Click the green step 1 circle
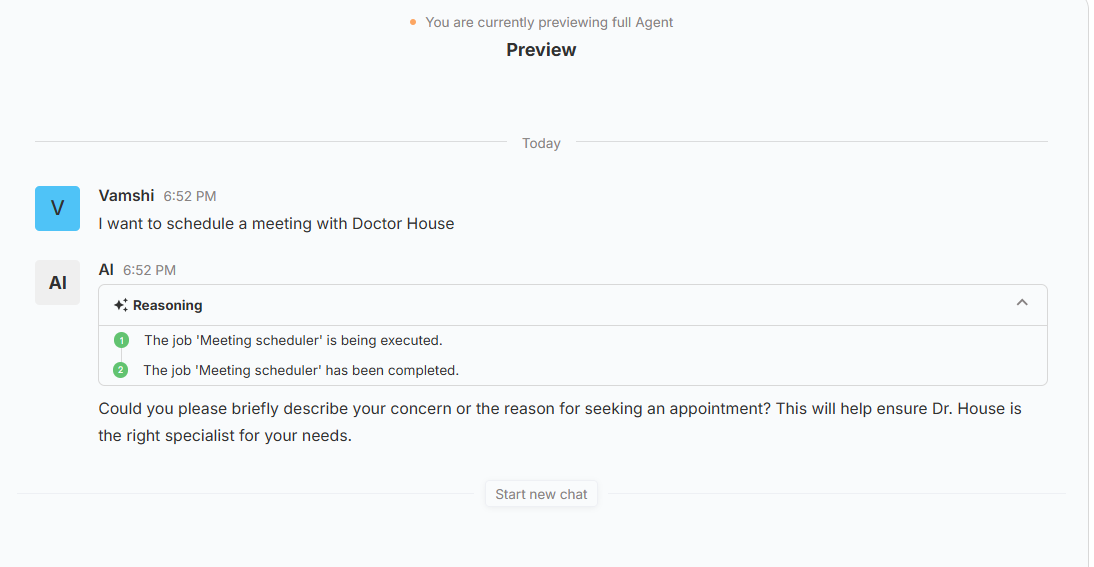Screen dimensions: 1094x567 pyautogui.click(x=121, y=341)
